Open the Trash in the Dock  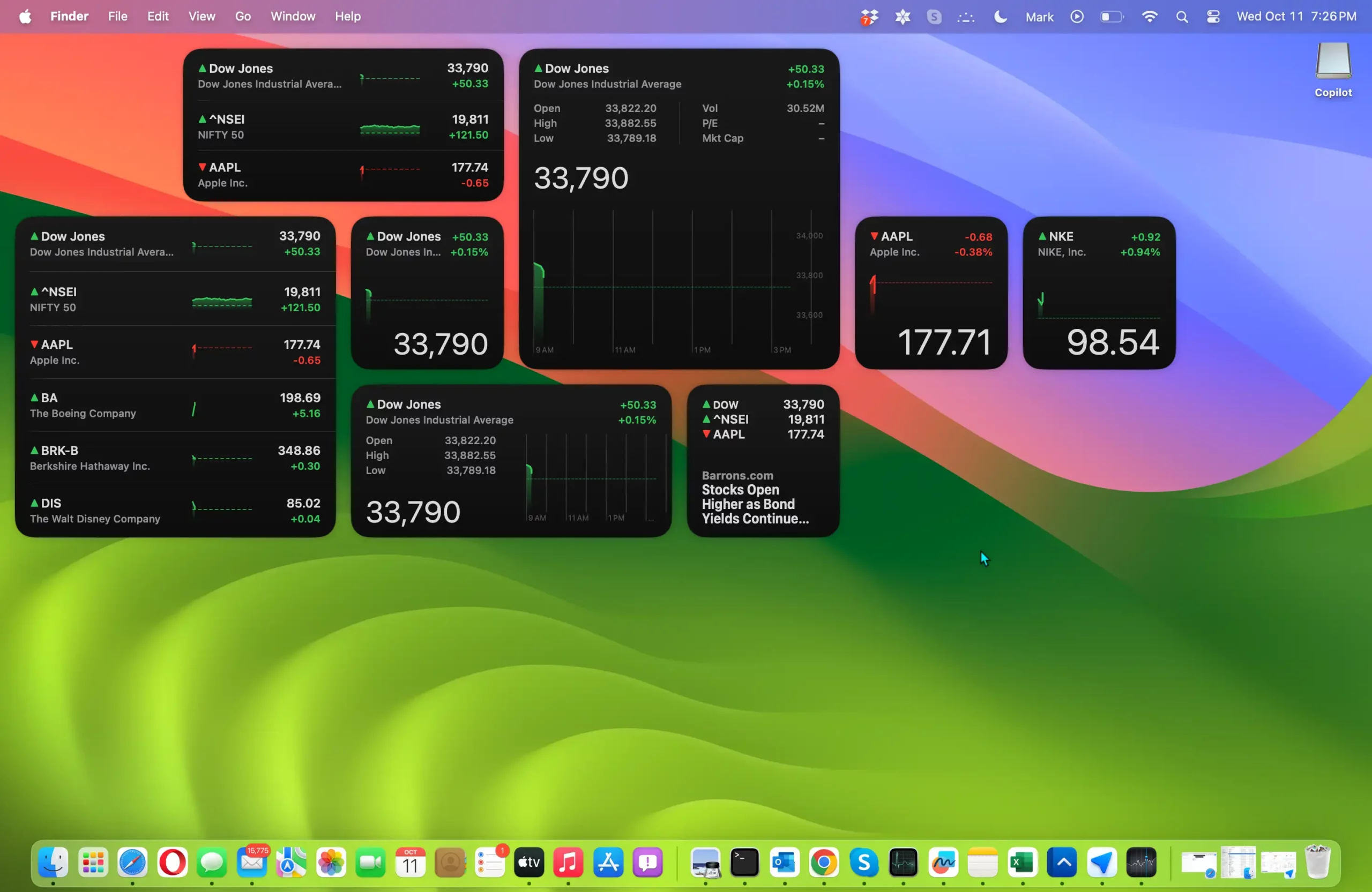click(x=1318, y=862)
